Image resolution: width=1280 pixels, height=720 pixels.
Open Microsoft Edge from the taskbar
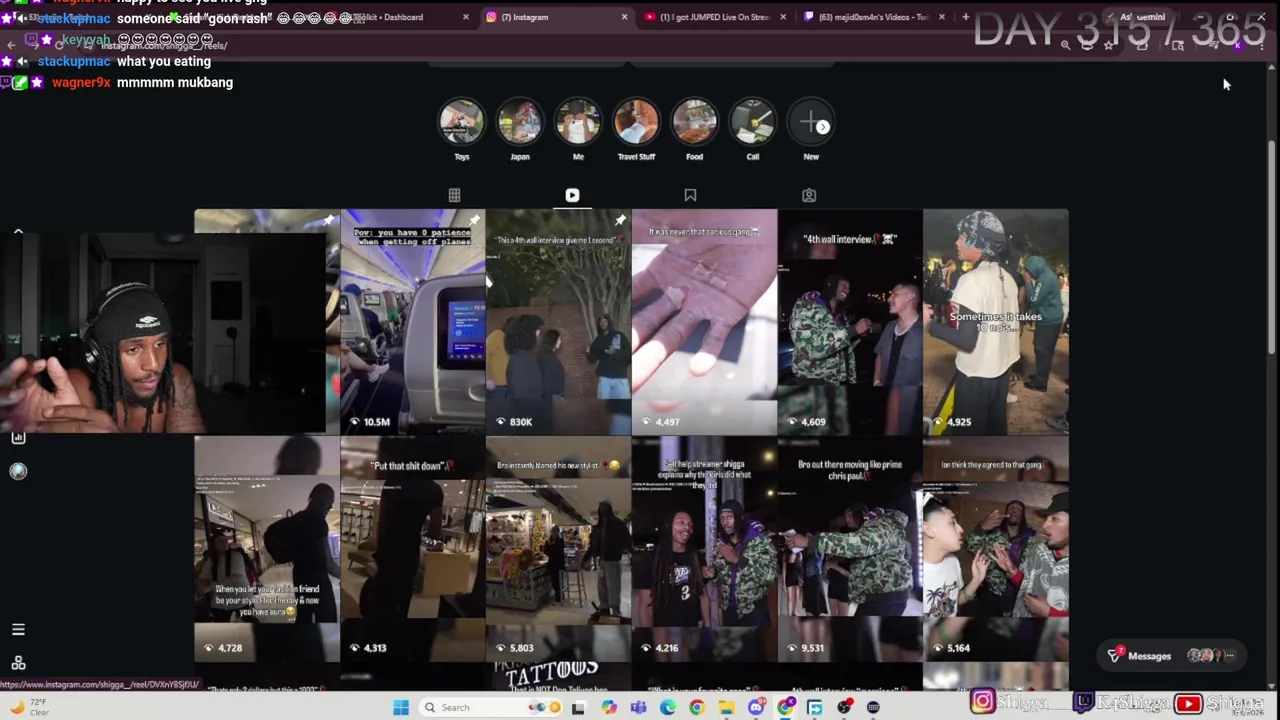(x=667, y=707)
